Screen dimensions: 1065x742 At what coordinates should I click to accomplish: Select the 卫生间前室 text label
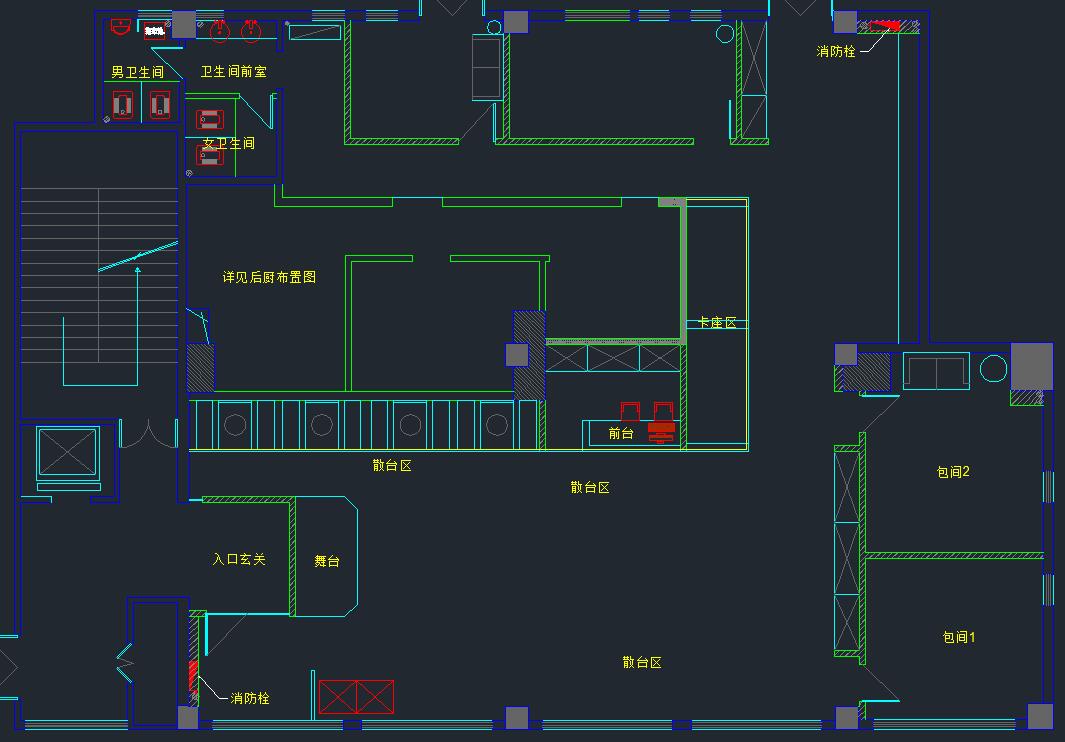[233, 72]
